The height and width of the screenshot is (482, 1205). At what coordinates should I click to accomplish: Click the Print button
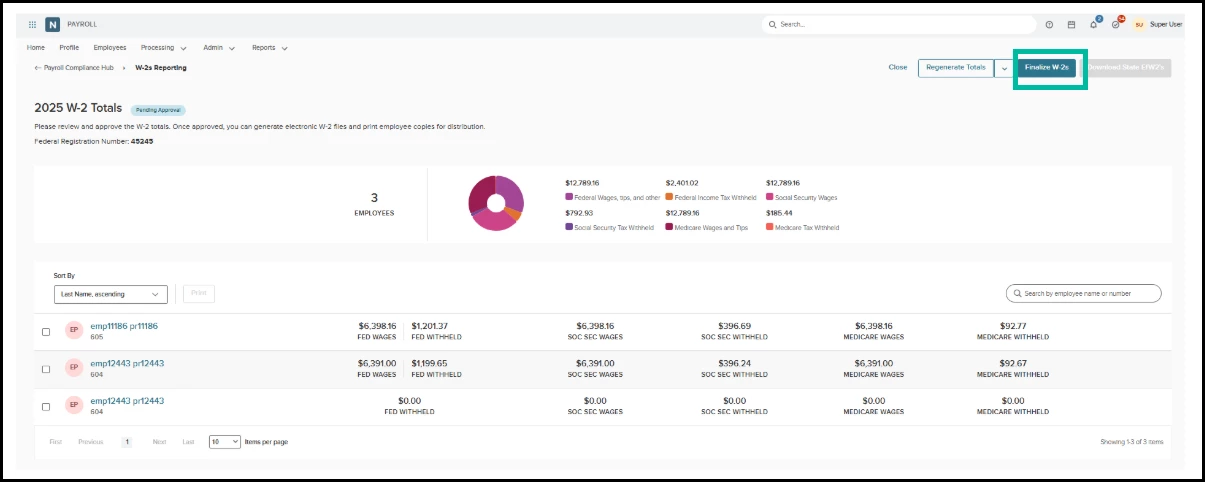pyautogui.click(x=199, y=294)
